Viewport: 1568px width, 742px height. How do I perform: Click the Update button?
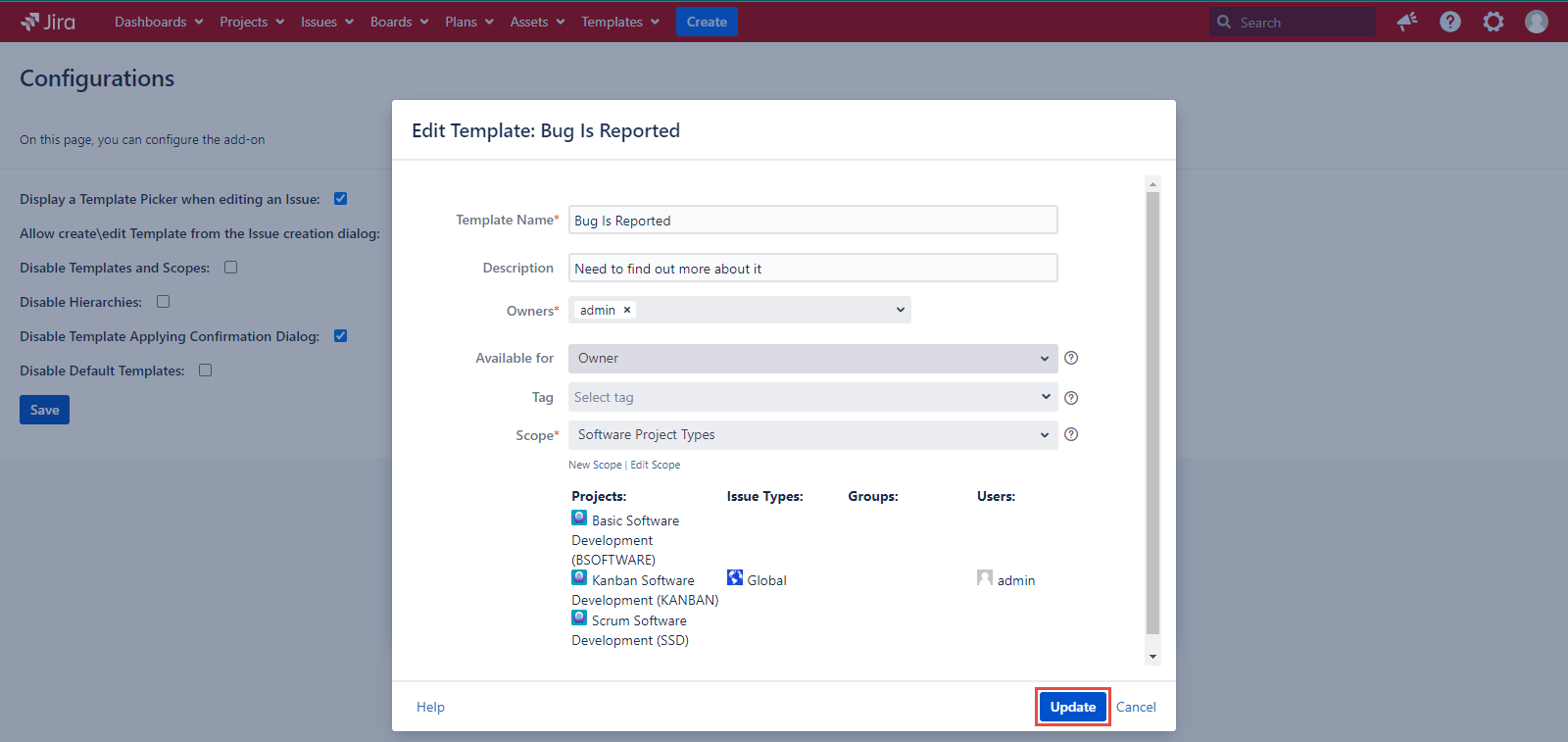1072,707
